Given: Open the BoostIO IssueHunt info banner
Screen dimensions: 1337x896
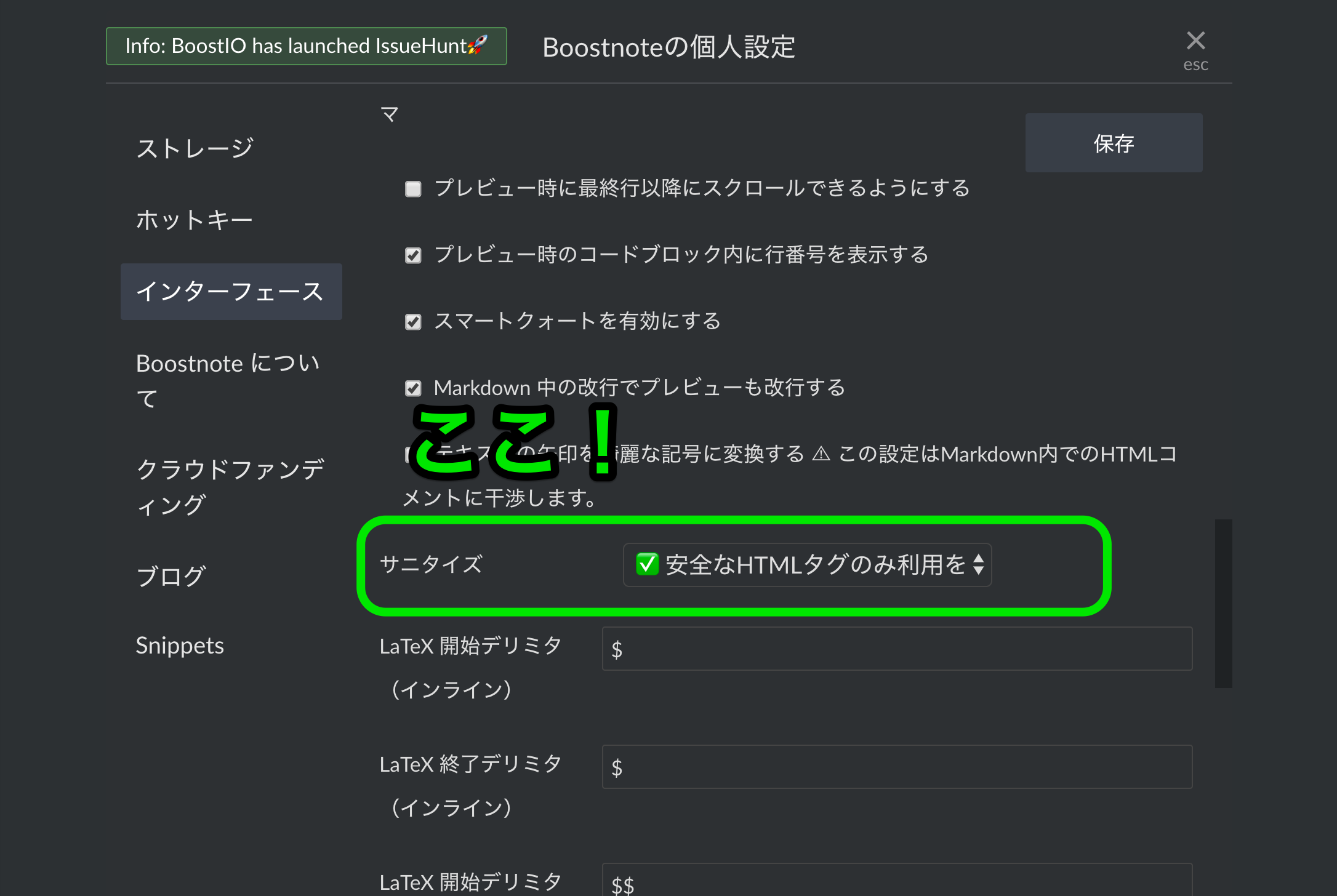Looking at the screenshot, I should click(x=306, y=46).
